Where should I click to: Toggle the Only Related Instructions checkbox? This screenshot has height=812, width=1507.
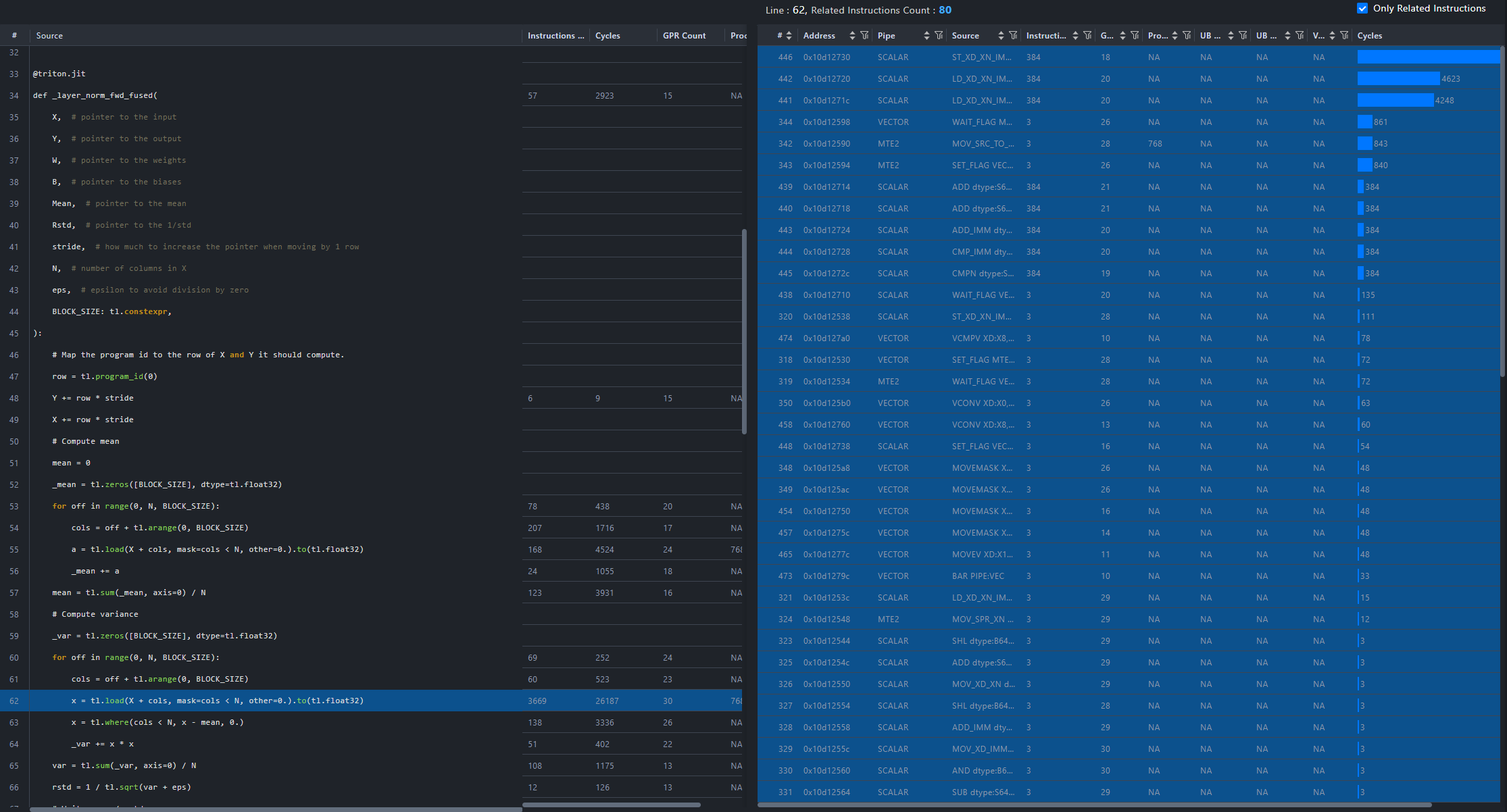pos(1362,8)
